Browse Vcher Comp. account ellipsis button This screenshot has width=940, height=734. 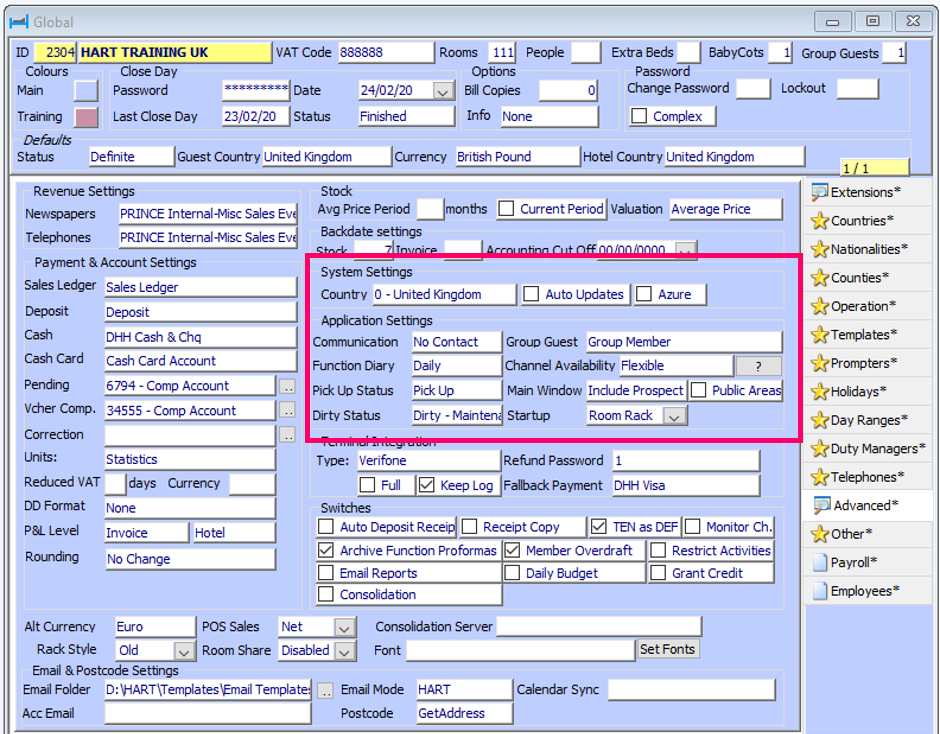click(x=288, y=411)
